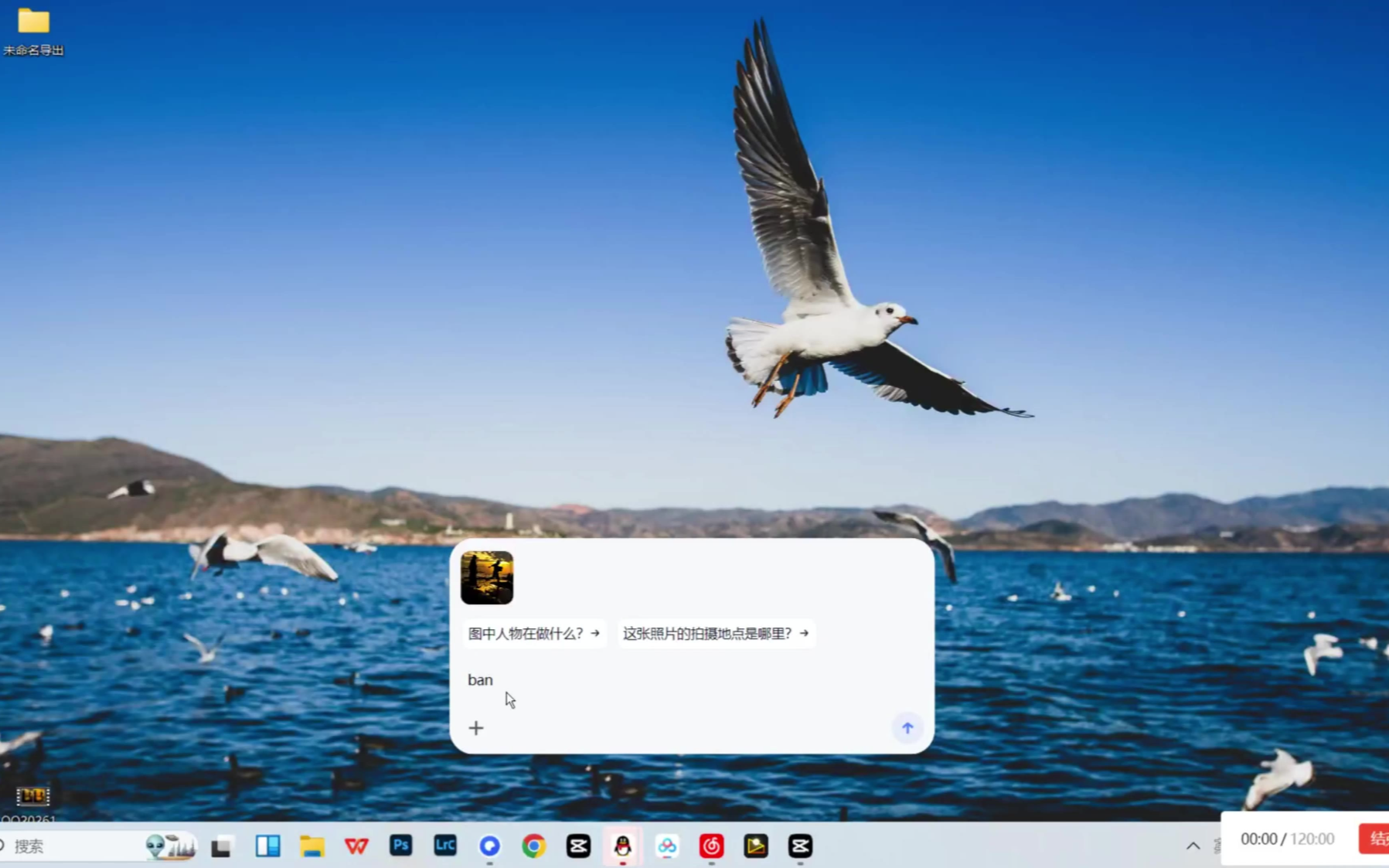This screenshot has height=868, width=1389.
Task: Open File Explorer from the taskbar
Action: pos(312,846)
